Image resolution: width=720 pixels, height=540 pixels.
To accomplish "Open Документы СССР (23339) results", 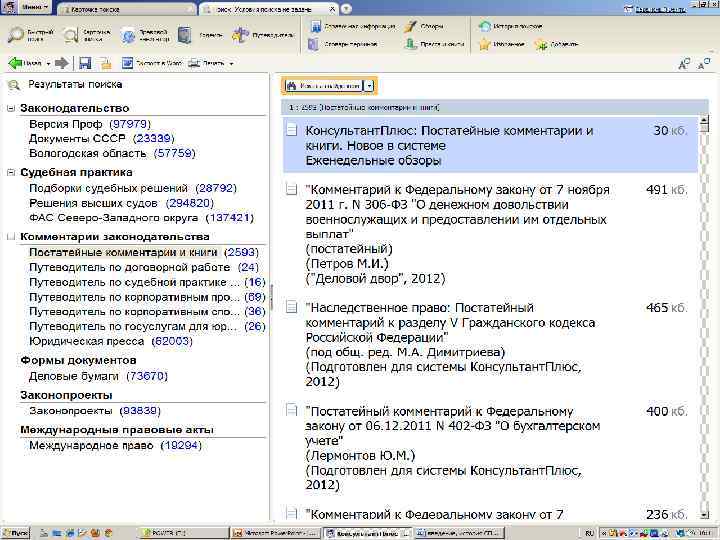I will click(101, 138).
